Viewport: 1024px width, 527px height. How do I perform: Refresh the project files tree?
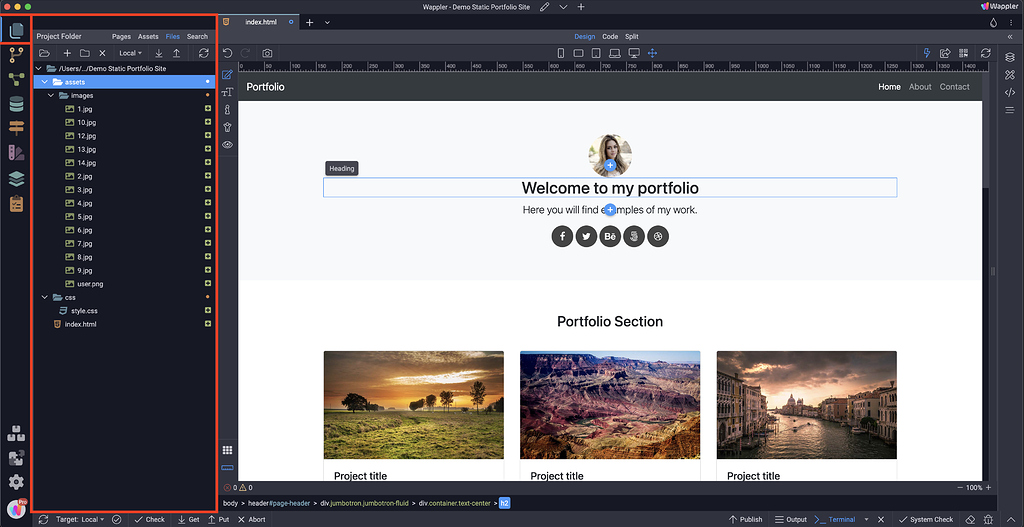click(x=204, y=54)
